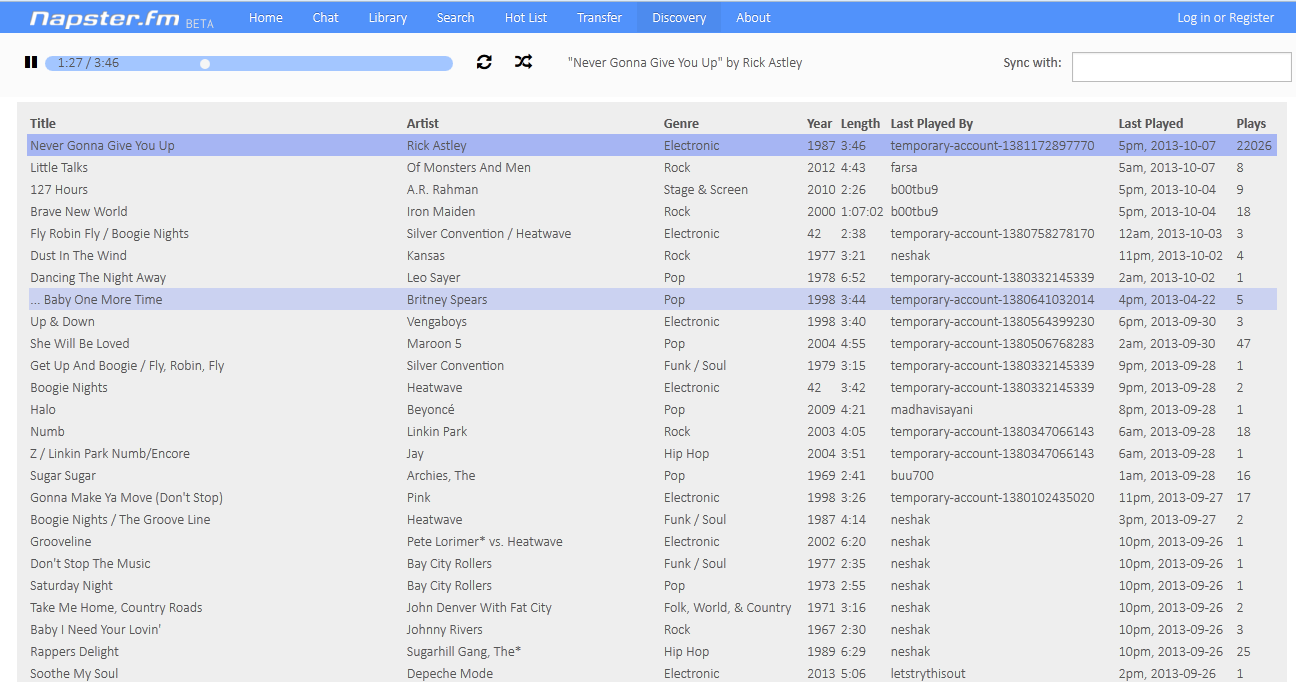Sort by the 'Last Played' column header
The image size is (1296, 682).
tap(1151, 124)
